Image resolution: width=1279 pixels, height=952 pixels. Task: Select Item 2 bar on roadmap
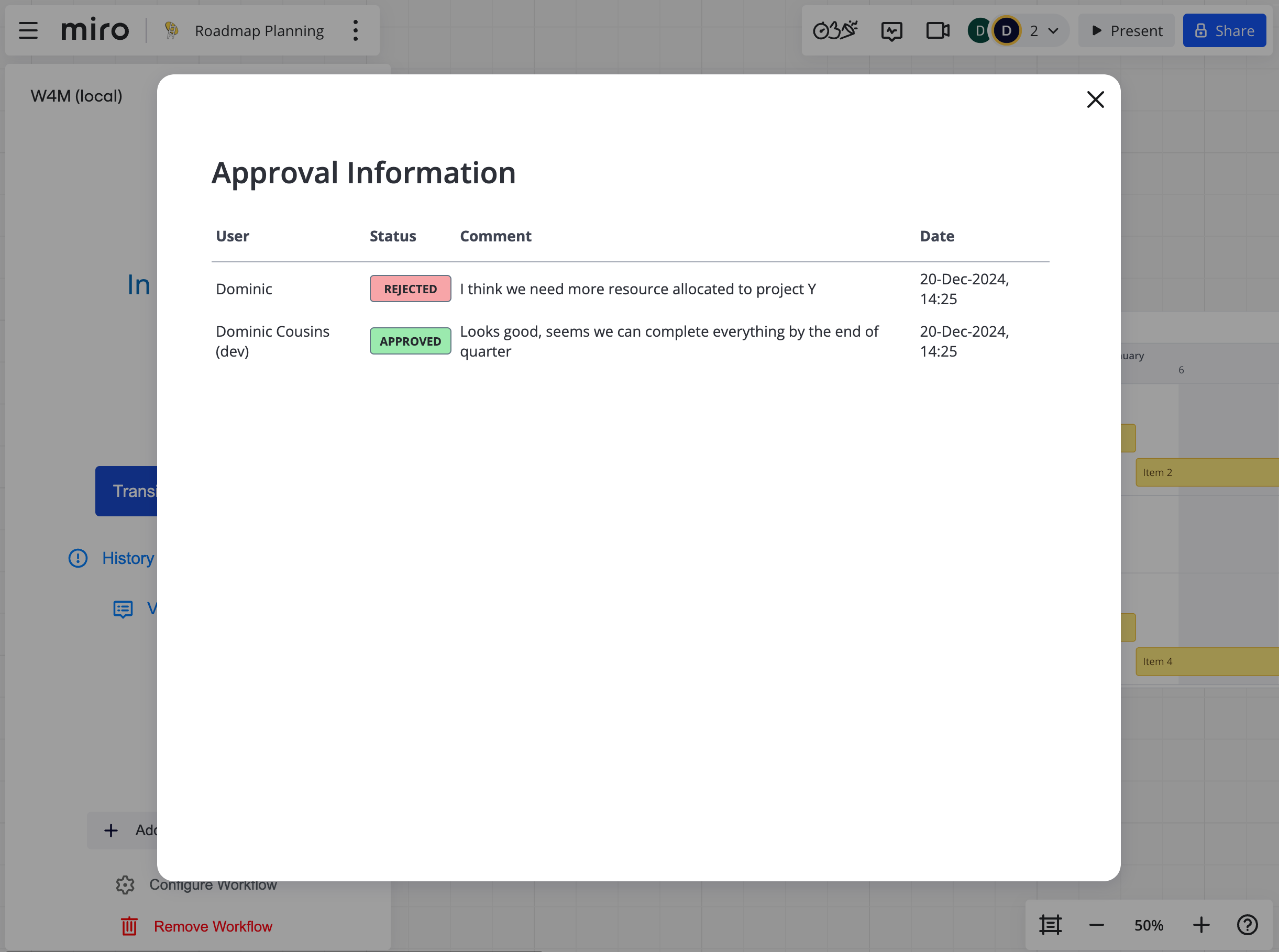(1207, 472)
